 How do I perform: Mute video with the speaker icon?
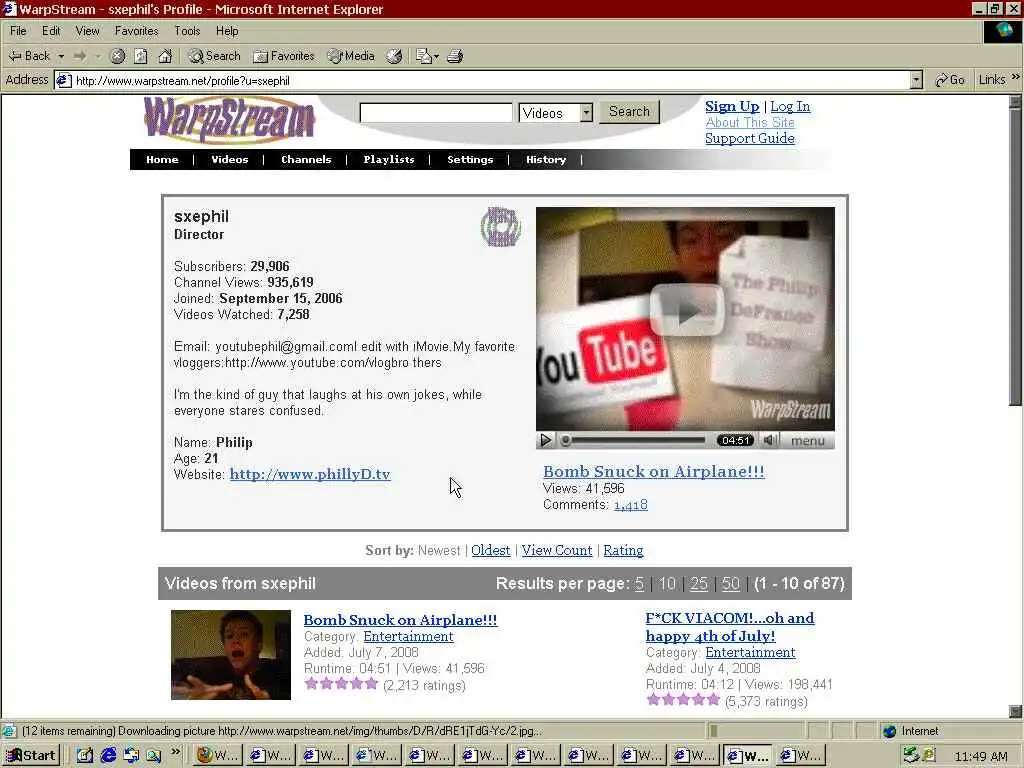click(771, 440)
